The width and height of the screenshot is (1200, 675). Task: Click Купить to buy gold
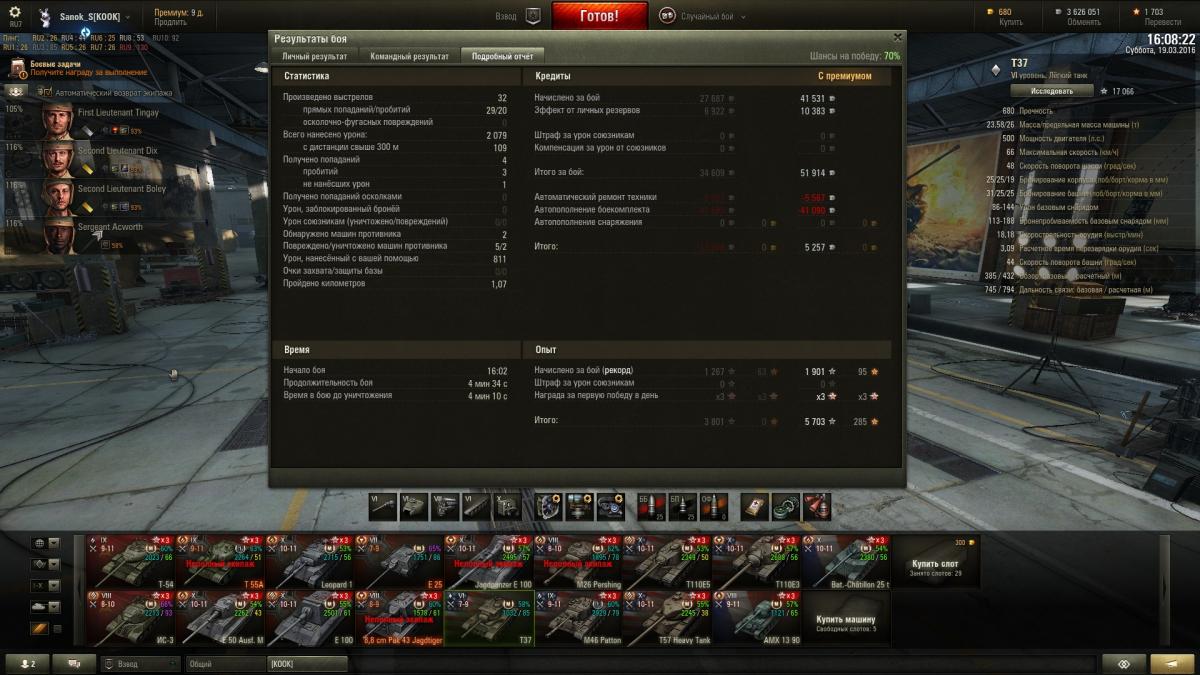tap(1011, 22)
